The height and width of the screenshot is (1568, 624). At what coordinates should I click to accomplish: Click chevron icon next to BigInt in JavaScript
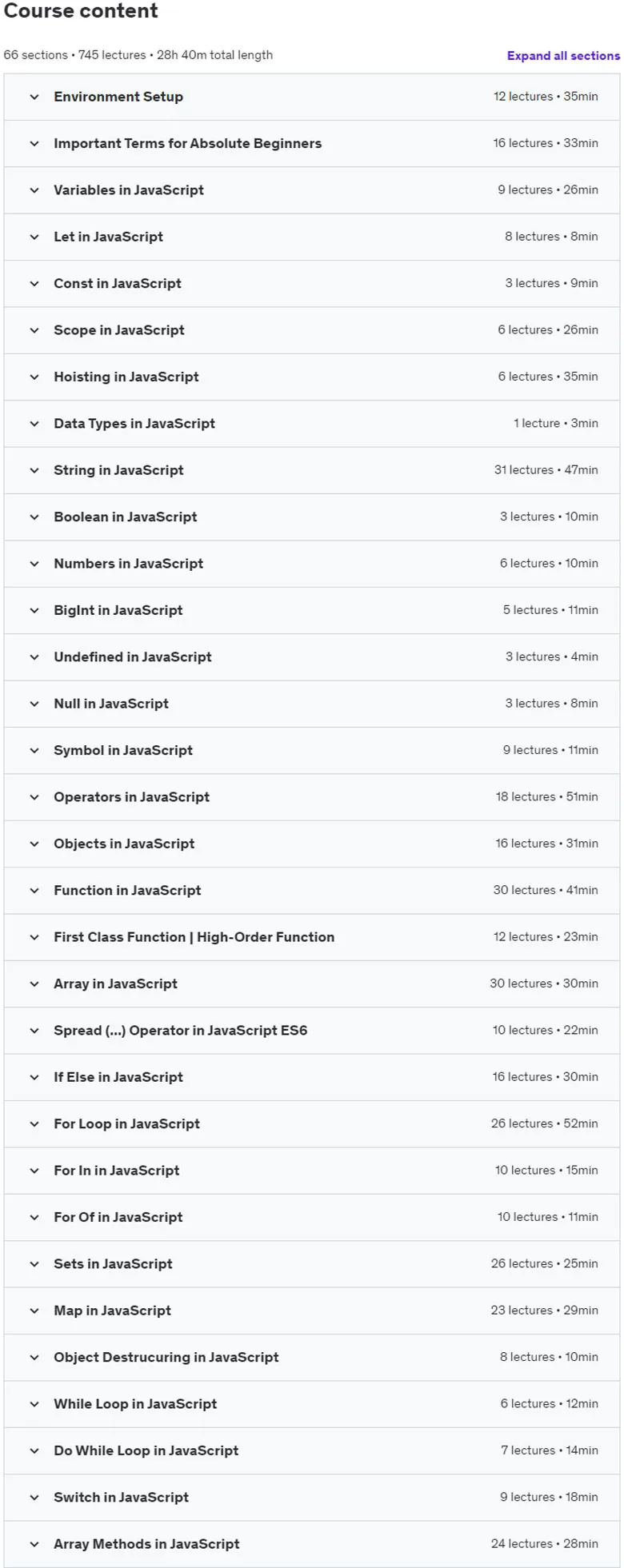coord(34,611)
